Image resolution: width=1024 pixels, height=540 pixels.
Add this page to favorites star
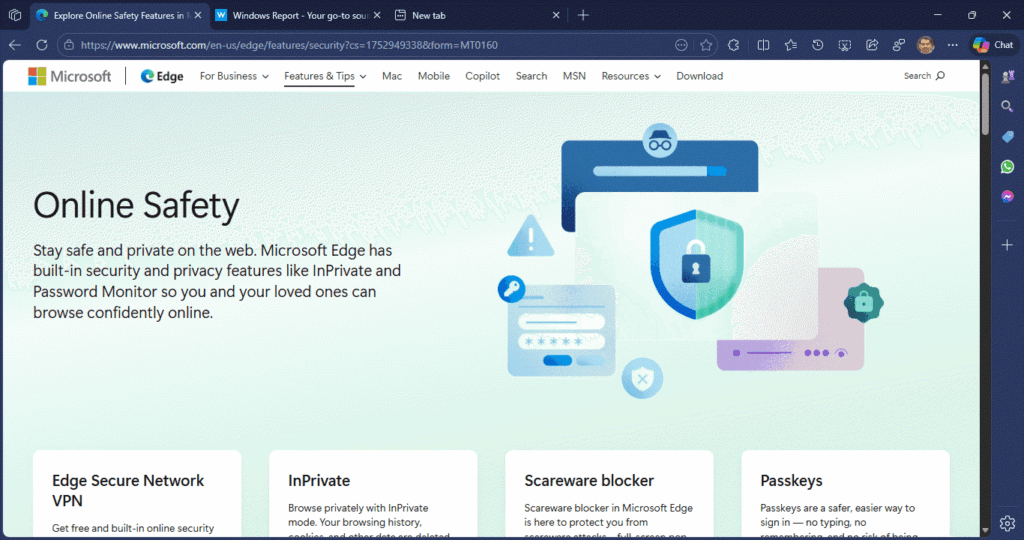click(706, 45)
